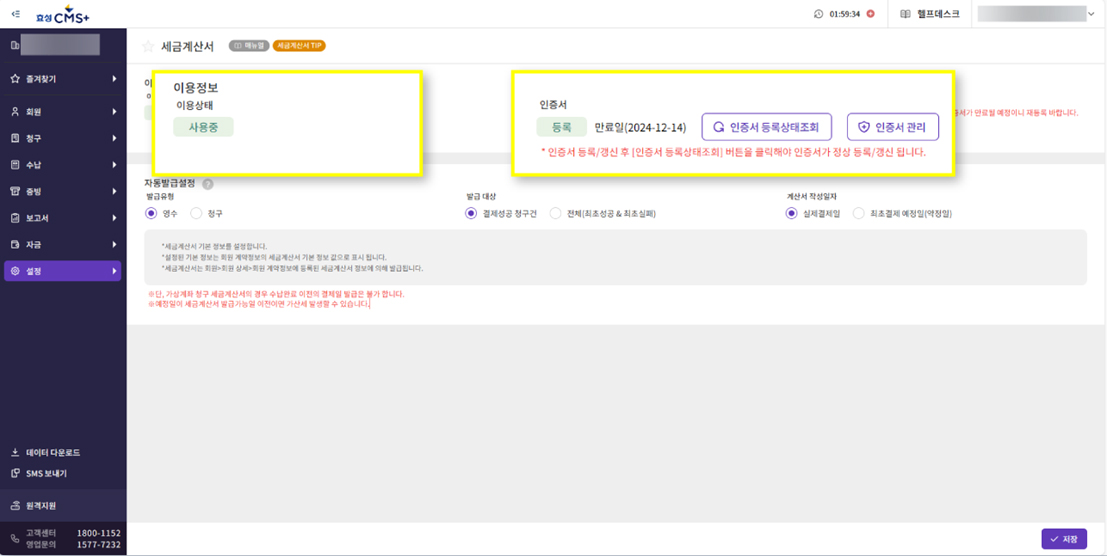
Task: Select the 청구 radio button under 발급유형
Action: click(196, 213)
